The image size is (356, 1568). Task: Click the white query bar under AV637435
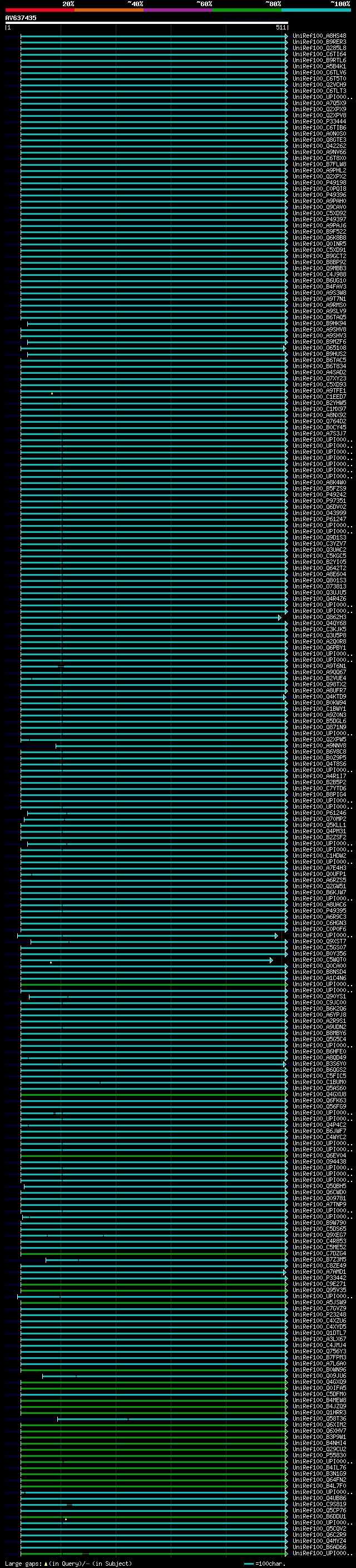147,22
